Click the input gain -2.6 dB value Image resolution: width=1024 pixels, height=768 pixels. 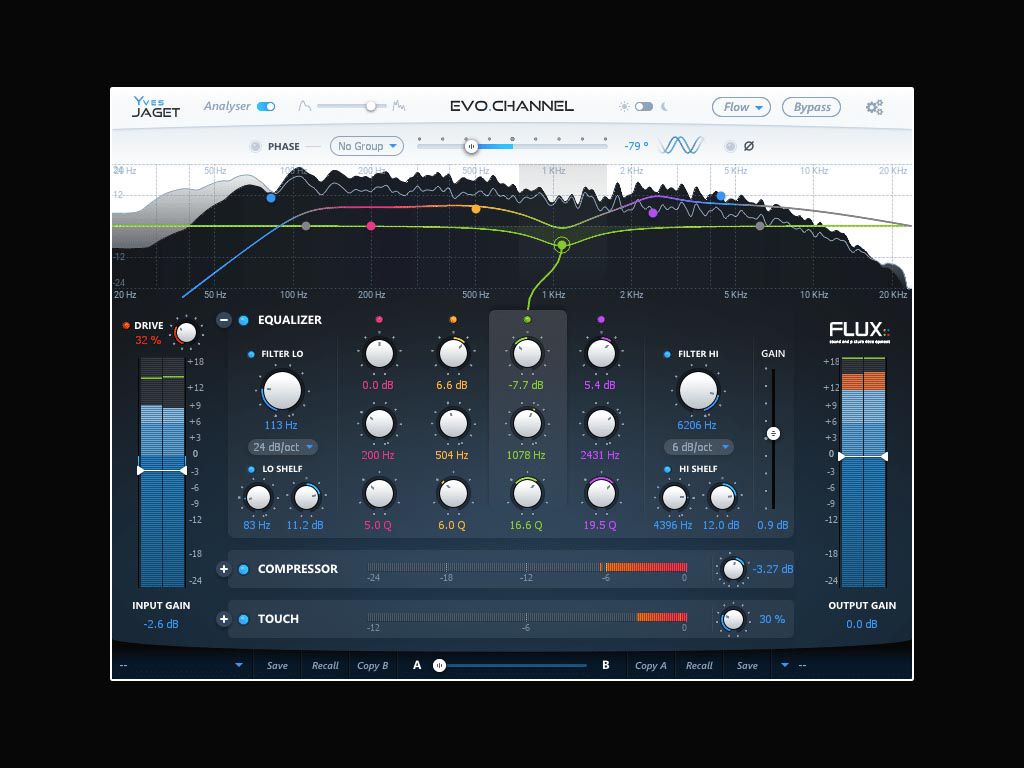pyautogui.click(x=161, y=624)
